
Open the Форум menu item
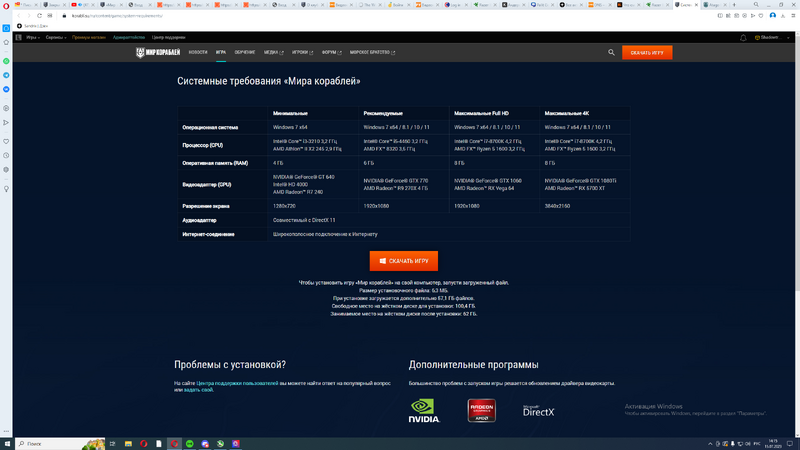332,52
